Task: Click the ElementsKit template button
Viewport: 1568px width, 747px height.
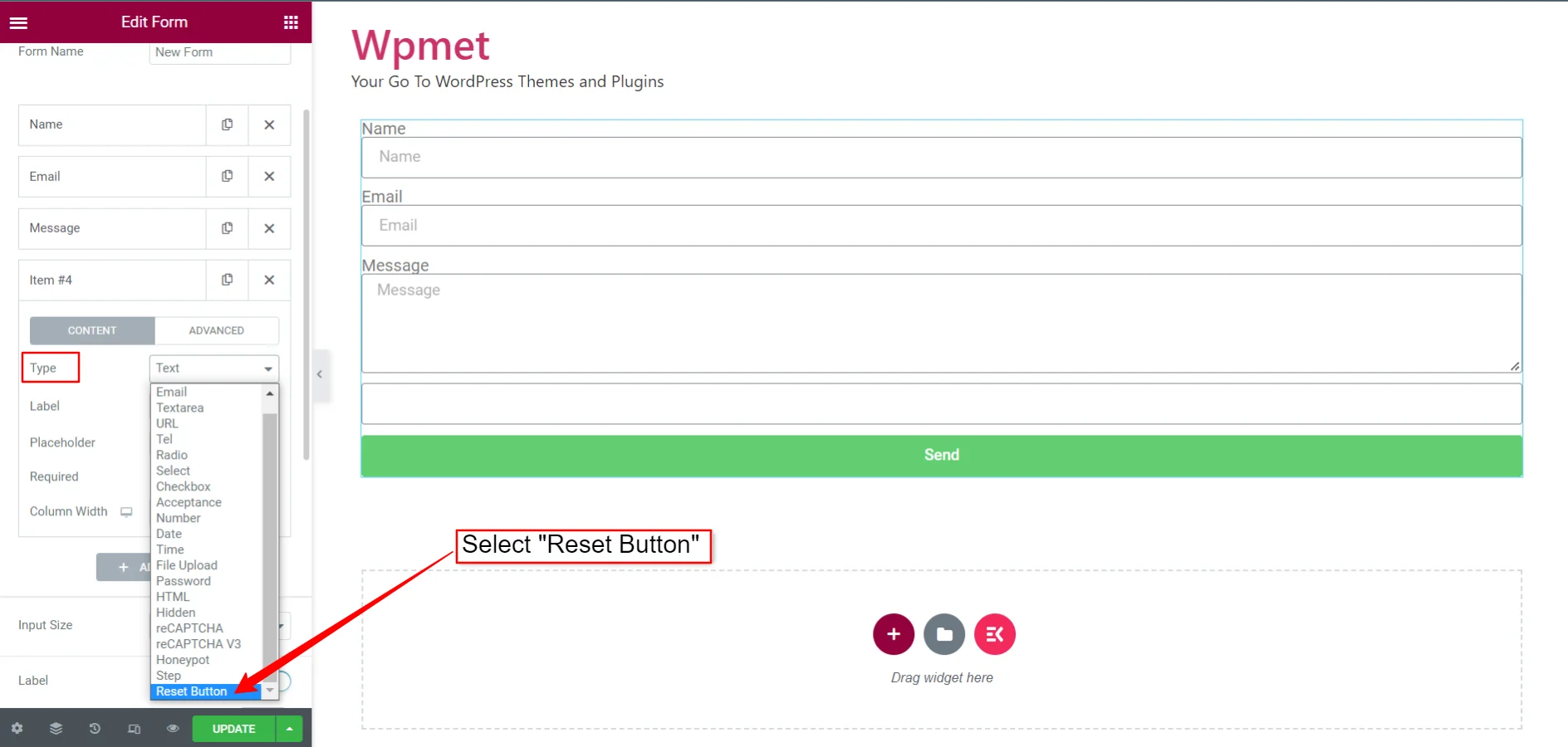Action: [x=994, y=635]
